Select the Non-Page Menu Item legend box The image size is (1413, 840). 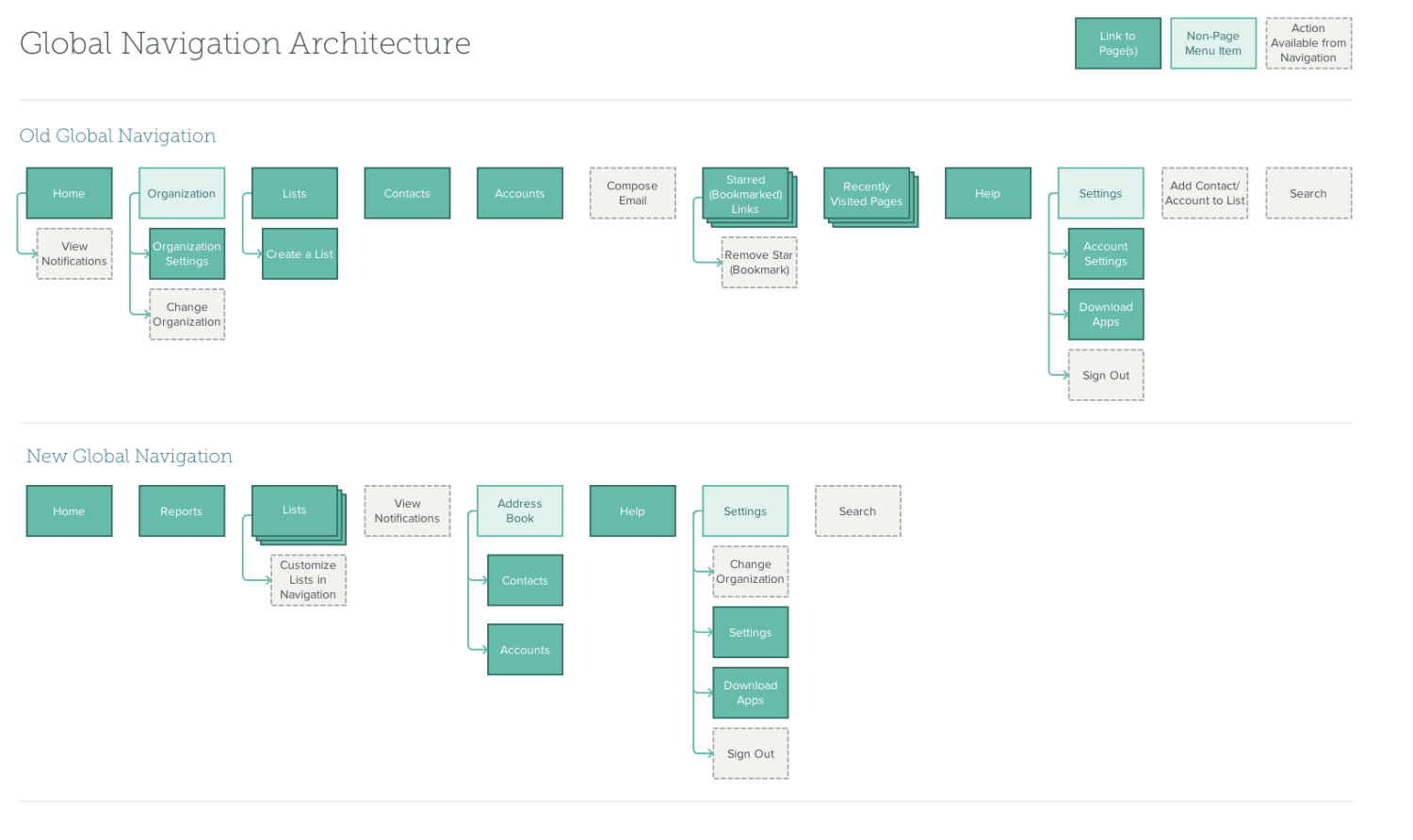(1213, 43)
